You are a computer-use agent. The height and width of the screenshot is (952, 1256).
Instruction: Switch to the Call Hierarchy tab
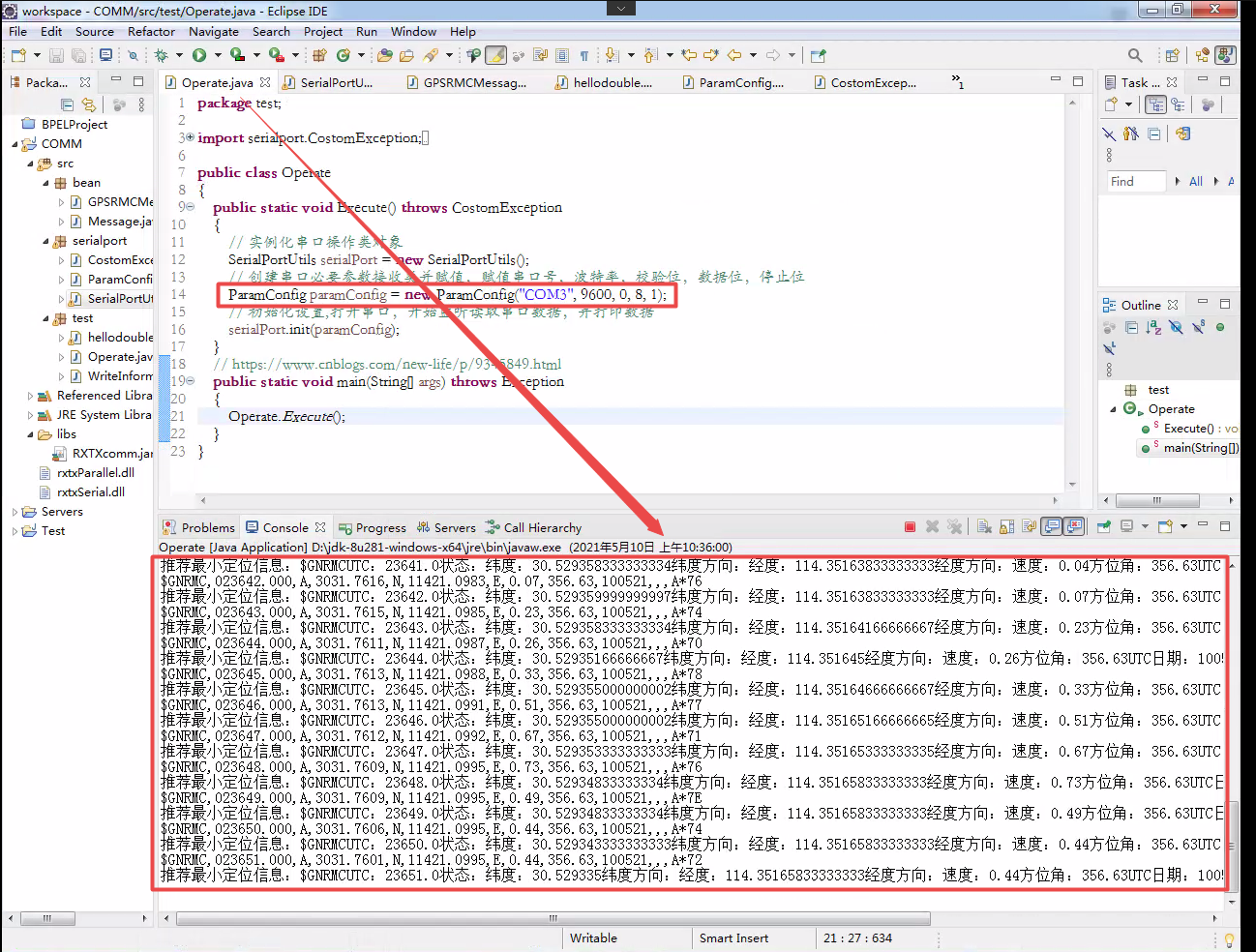tap(533, 527)
